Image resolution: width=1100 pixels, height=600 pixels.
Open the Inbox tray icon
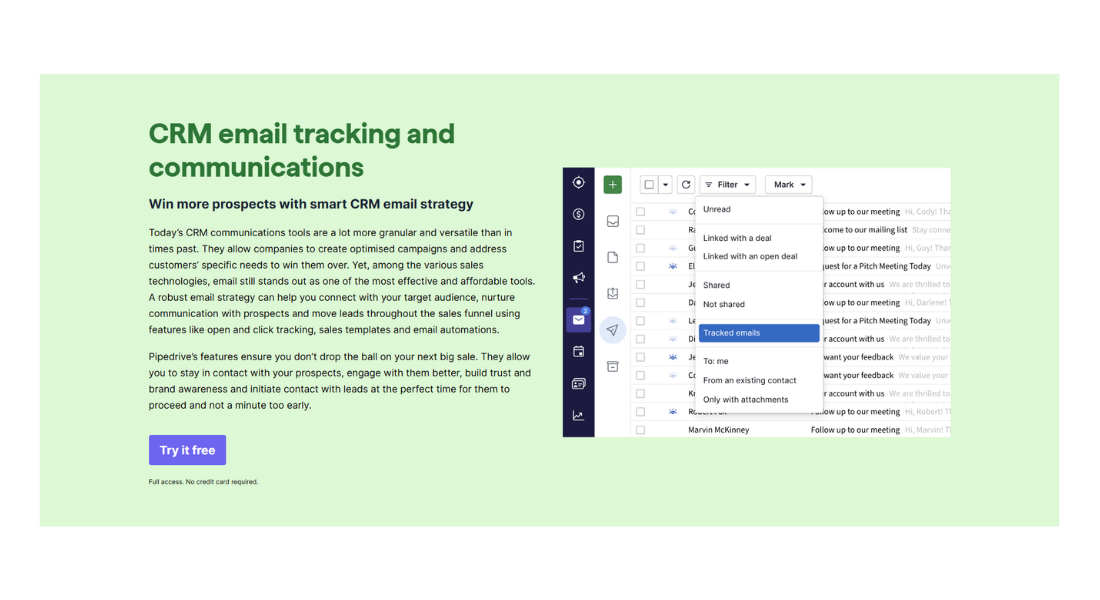coord(612,221)
